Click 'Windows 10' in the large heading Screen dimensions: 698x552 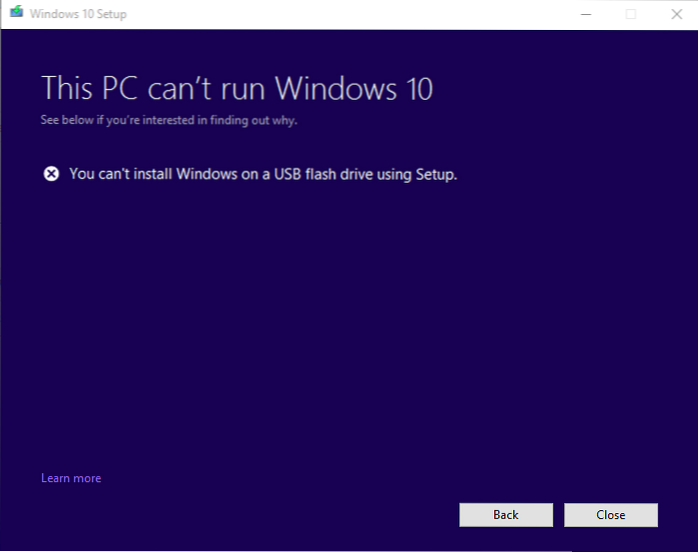[x=354, y=88]
